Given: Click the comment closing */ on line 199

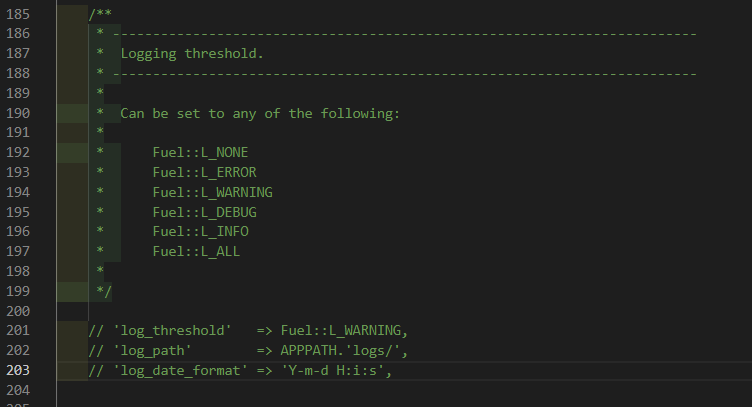Looking at the screenshot, I should [104, 291].
